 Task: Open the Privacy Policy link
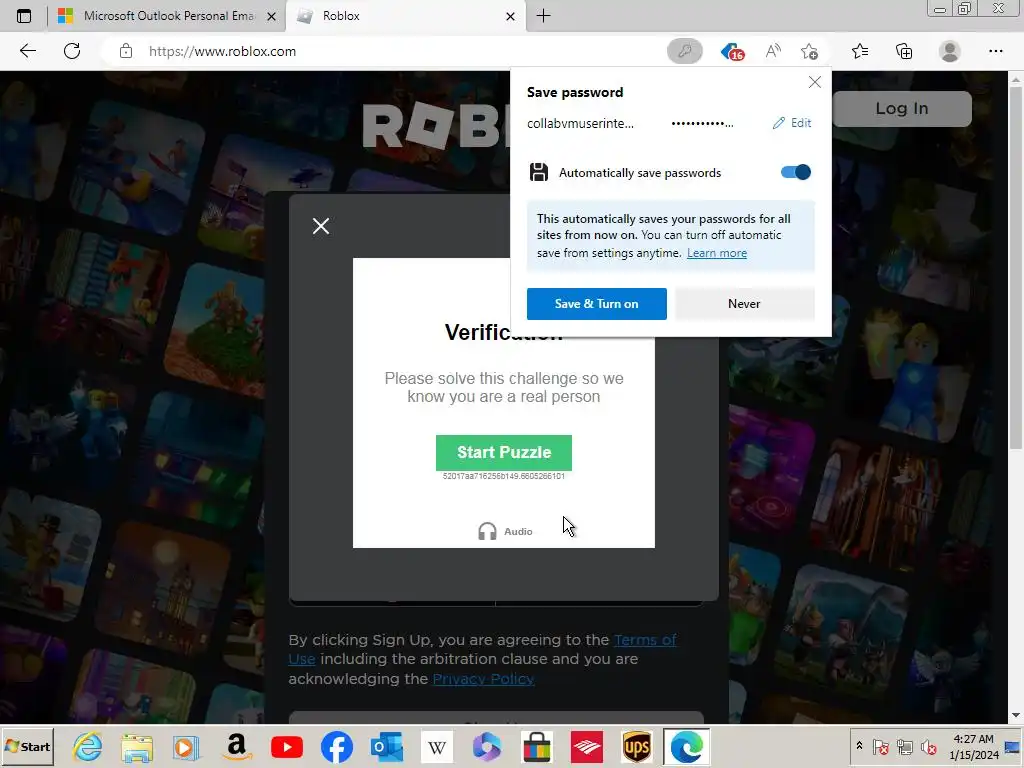point(483,679)
